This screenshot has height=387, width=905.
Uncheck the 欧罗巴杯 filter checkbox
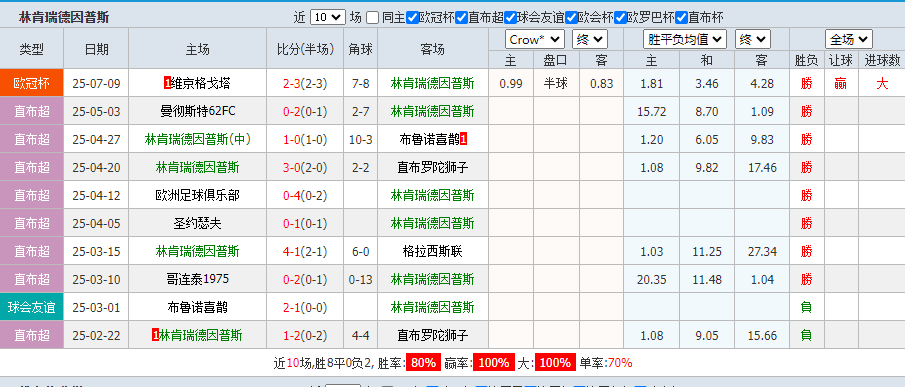coord(620,17)
